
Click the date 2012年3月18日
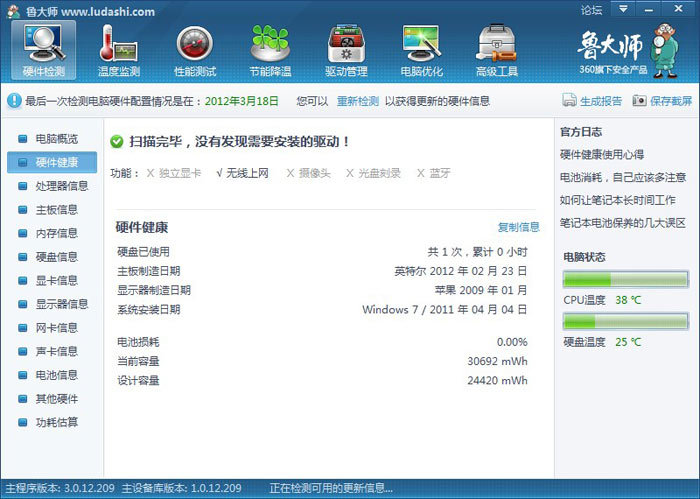(x=242, y=101)
